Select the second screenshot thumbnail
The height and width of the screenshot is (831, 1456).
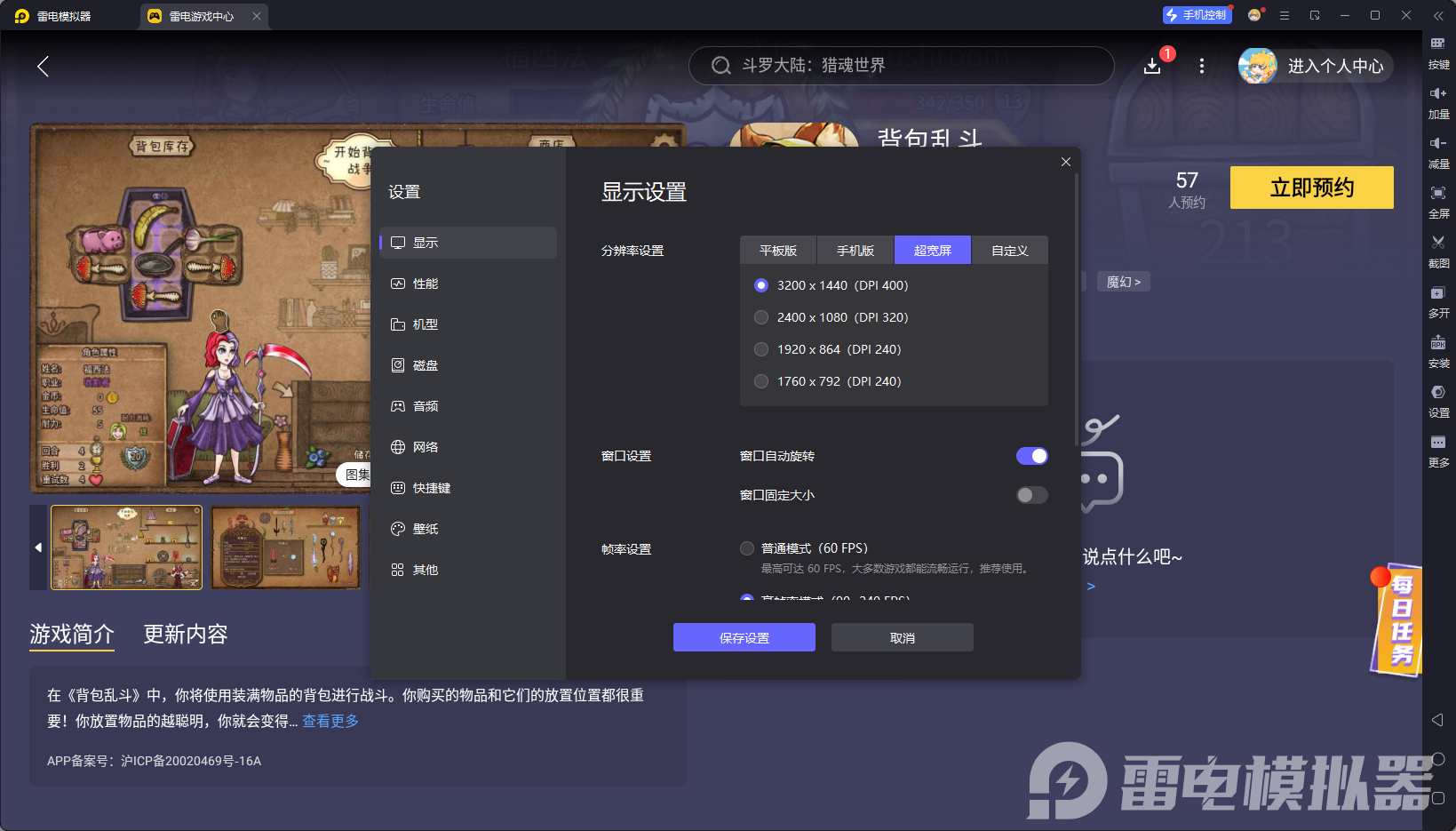point(286,547)
